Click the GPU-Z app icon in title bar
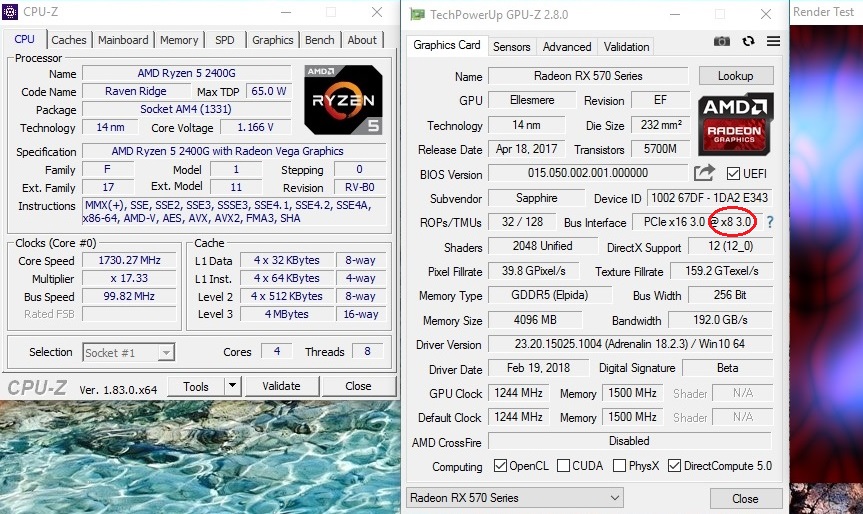This screenshot has width=863, height=514. click(x=418, y=14)
